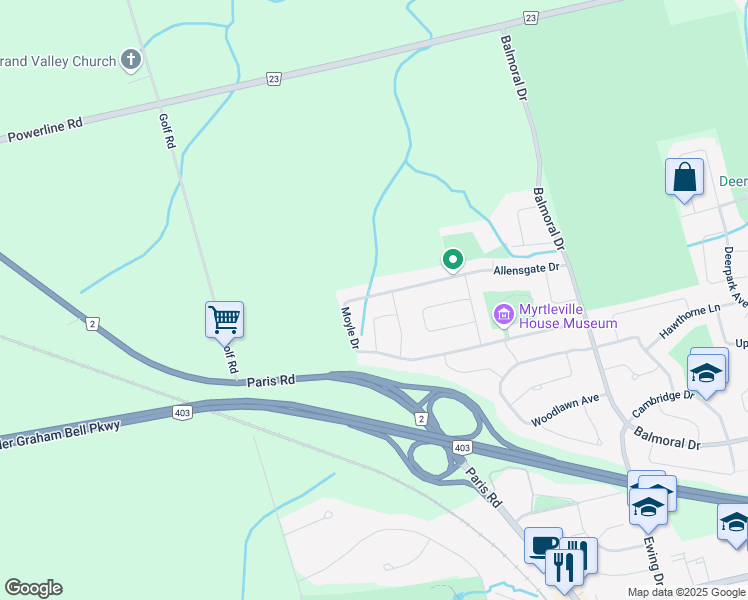Click the Allensgate Dr street label

pyautogui.click(x=526, y=269)
